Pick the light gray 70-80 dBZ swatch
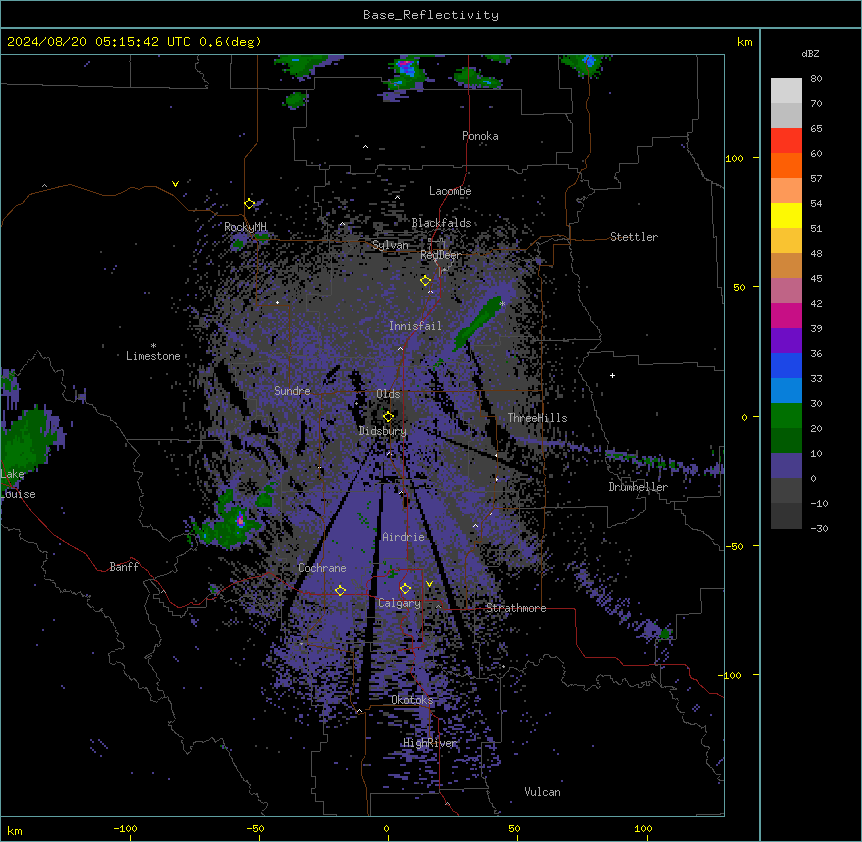The height and width of the screenshot is (842, 862). (x=786, y=91)
